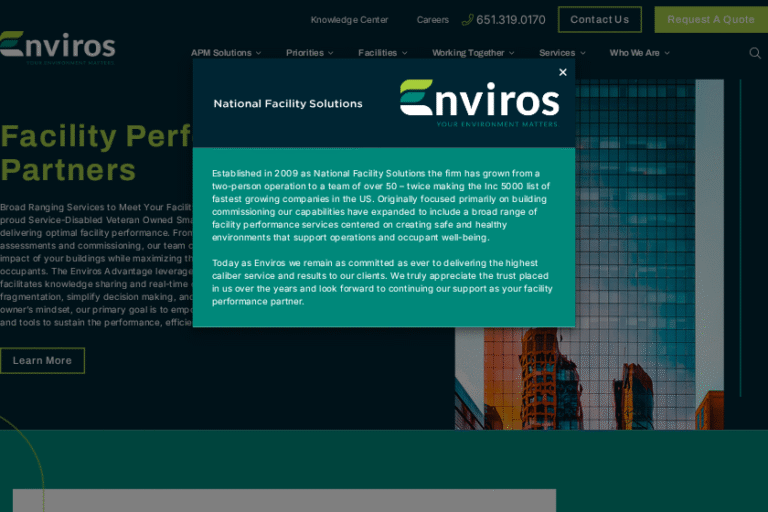768x512 pixels.
Task: Open the Working Together menu
Action: (473, 53)
